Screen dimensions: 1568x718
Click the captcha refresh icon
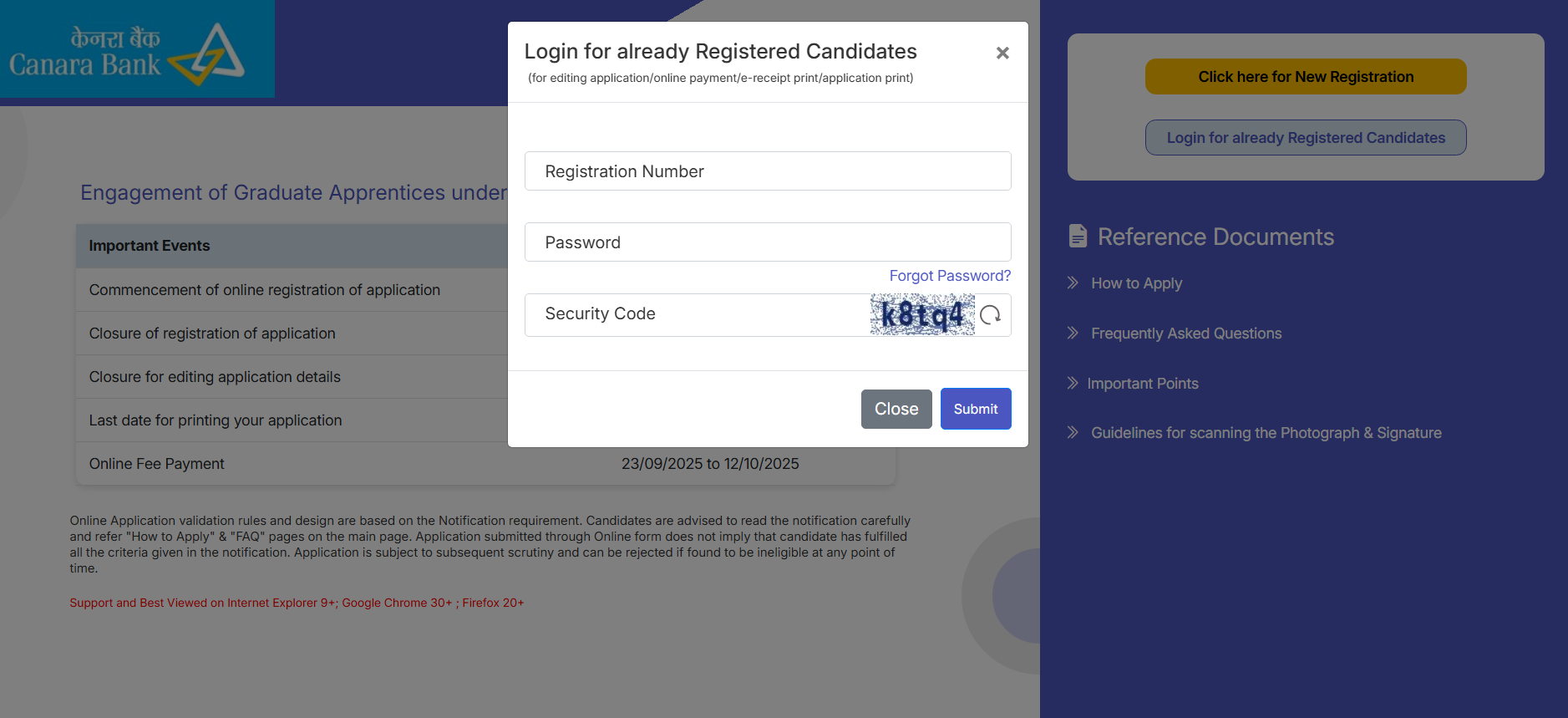[991, 315]
